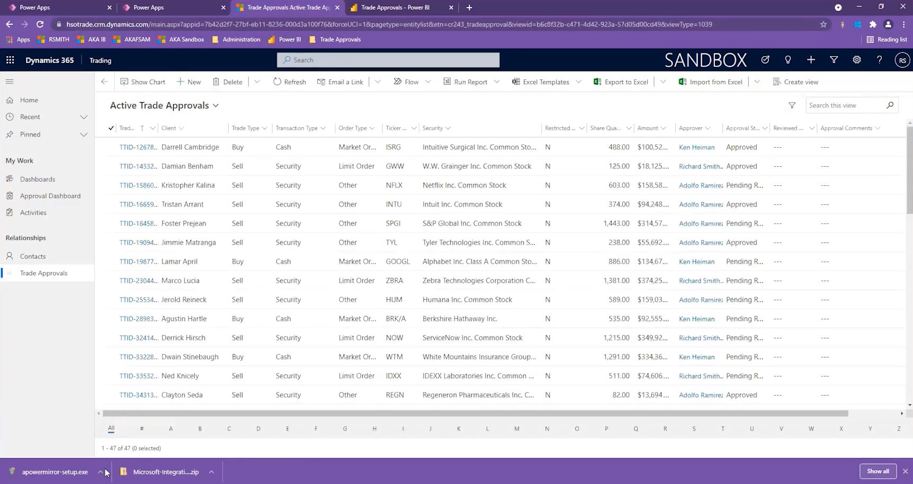
Task: Open the Dynamics 365 app launcher waffle
Action: click(x=10, y=60)
